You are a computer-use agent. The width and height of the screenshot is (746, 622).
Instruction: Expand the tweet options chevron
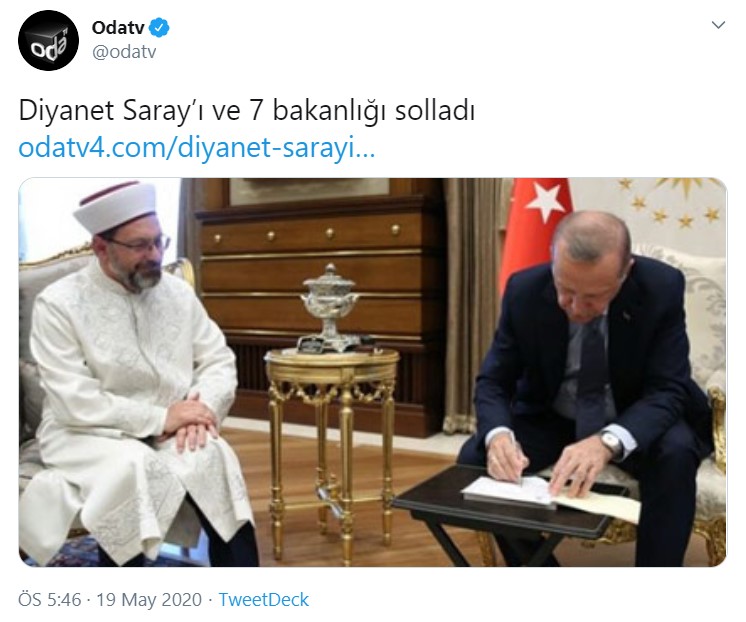pyautogui.click(x=718, y=25)
